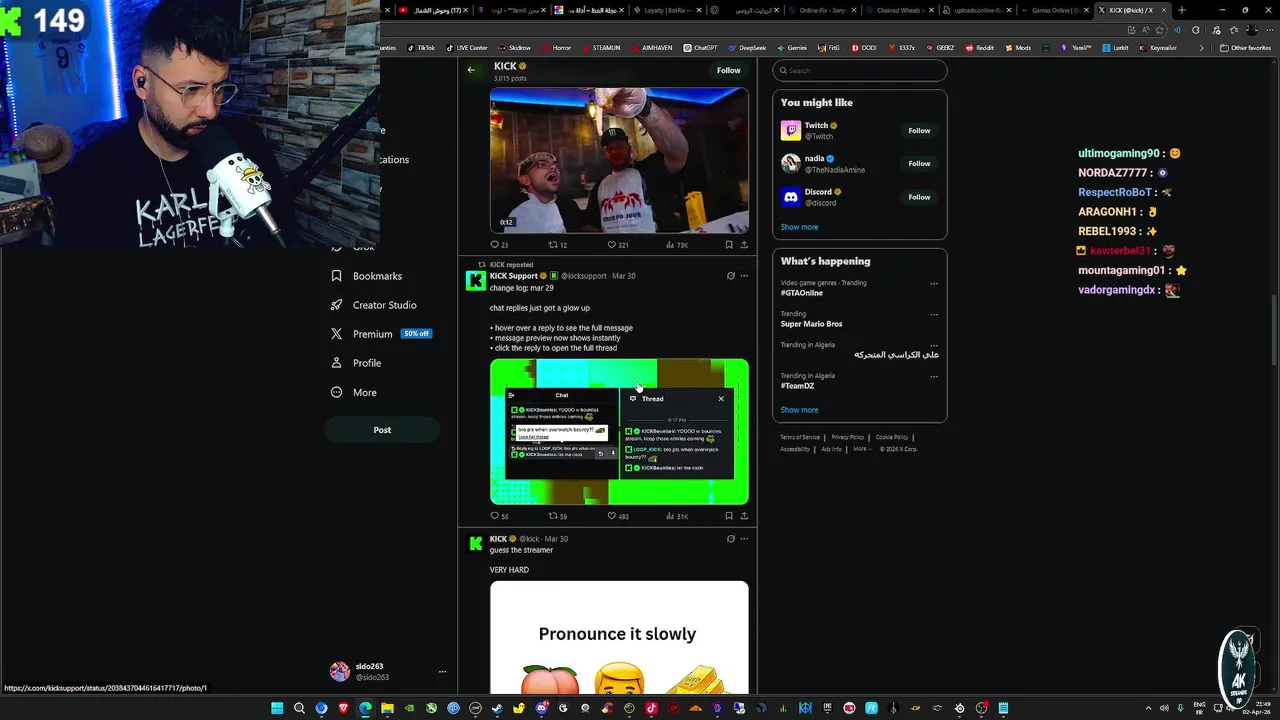Open a new browser tab
Screen dimensions: 1280x720
point(1182,10)
